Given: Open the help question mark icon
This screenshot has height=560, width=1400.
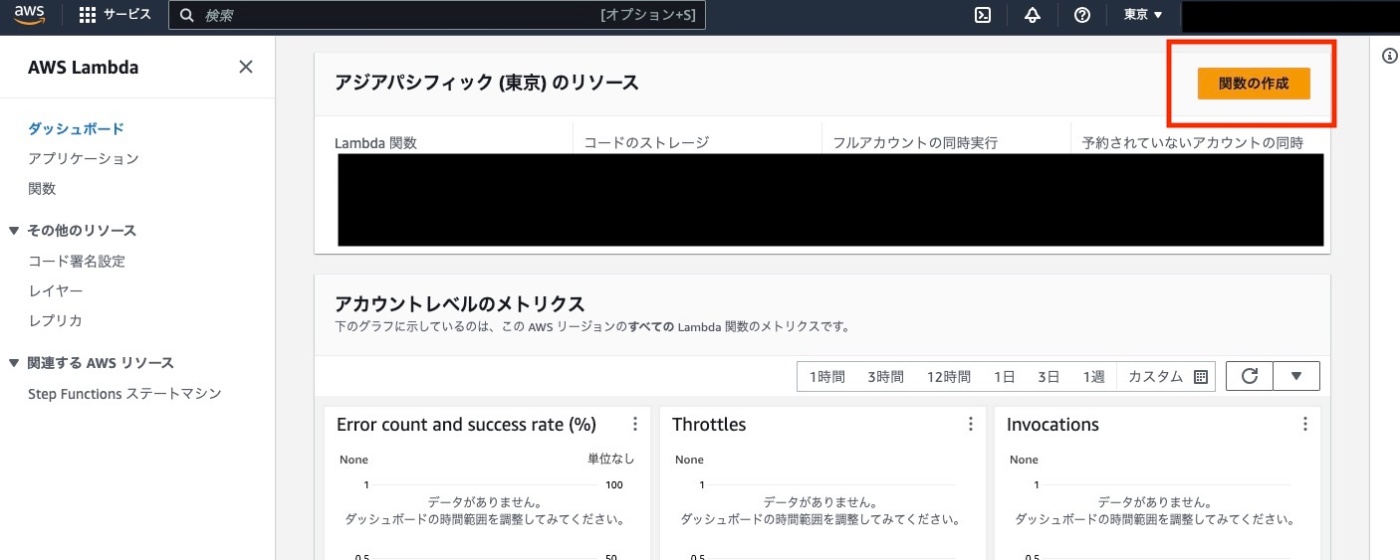Looking at the screenshot, I should coord(1081,15).
